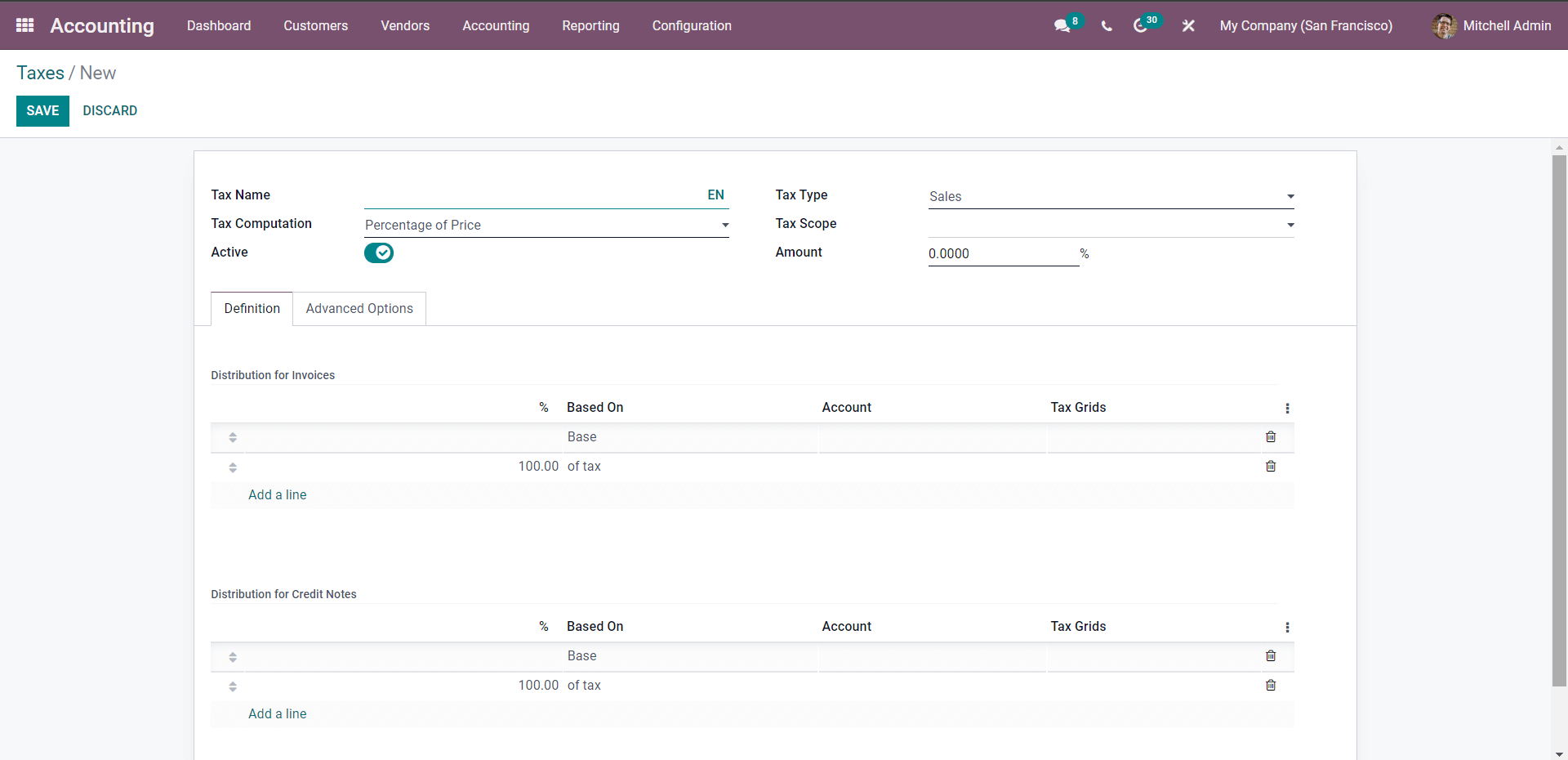The height and width of the screenshot is (760, 1568).
Task: Open the apps grid menu icon
Action: click(x=24, y=25)
